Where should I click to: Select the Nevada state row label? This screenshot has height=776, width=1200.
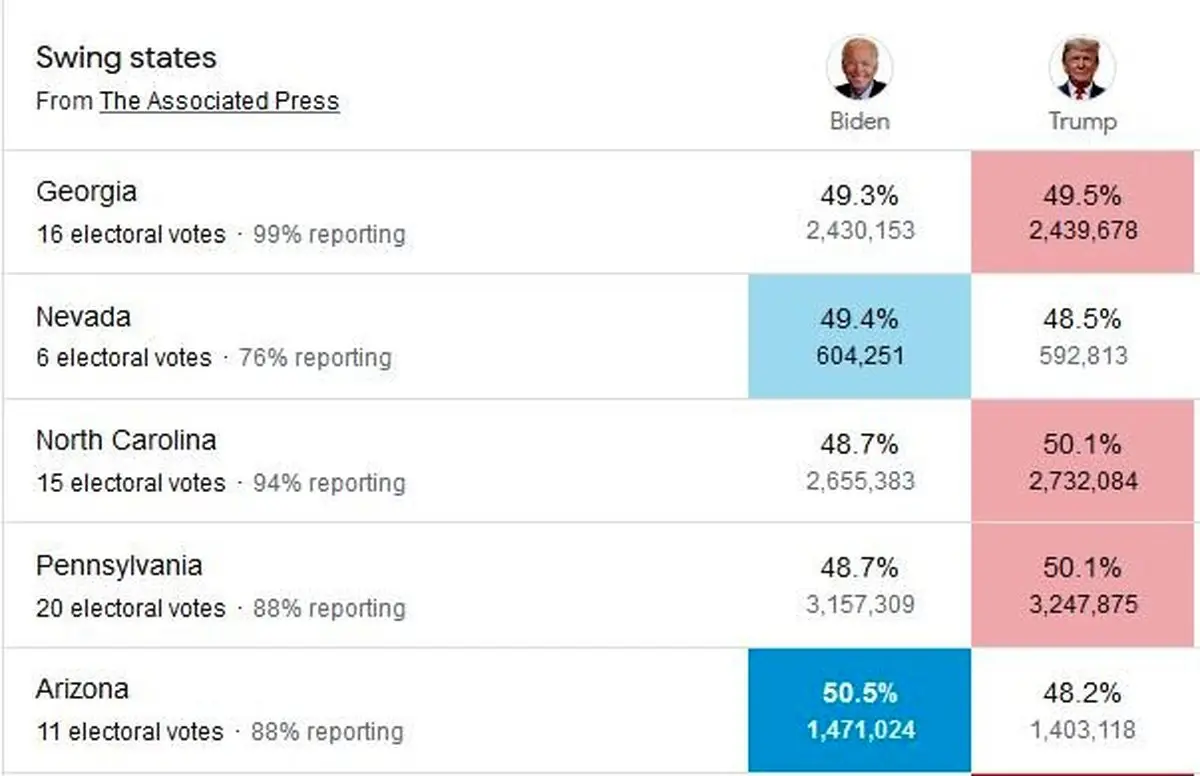83,317
